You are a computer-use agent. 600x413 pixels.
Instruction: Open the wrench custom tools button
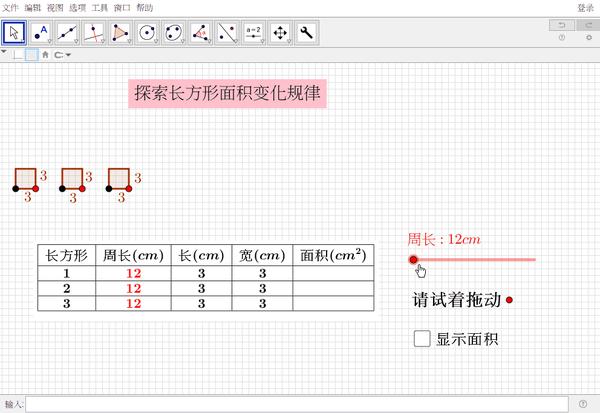point(307,33)
